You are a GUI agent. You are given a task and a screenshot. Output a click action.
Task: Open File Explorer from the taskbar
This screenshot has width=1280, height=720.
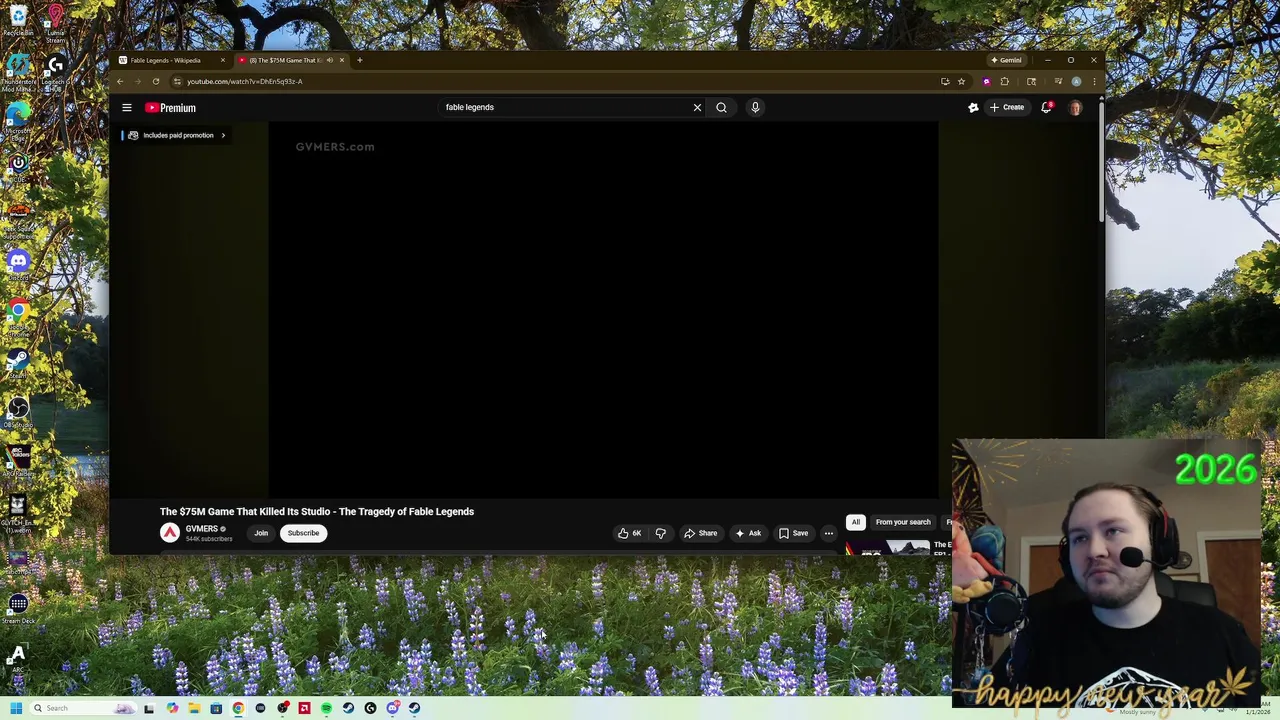194,708
